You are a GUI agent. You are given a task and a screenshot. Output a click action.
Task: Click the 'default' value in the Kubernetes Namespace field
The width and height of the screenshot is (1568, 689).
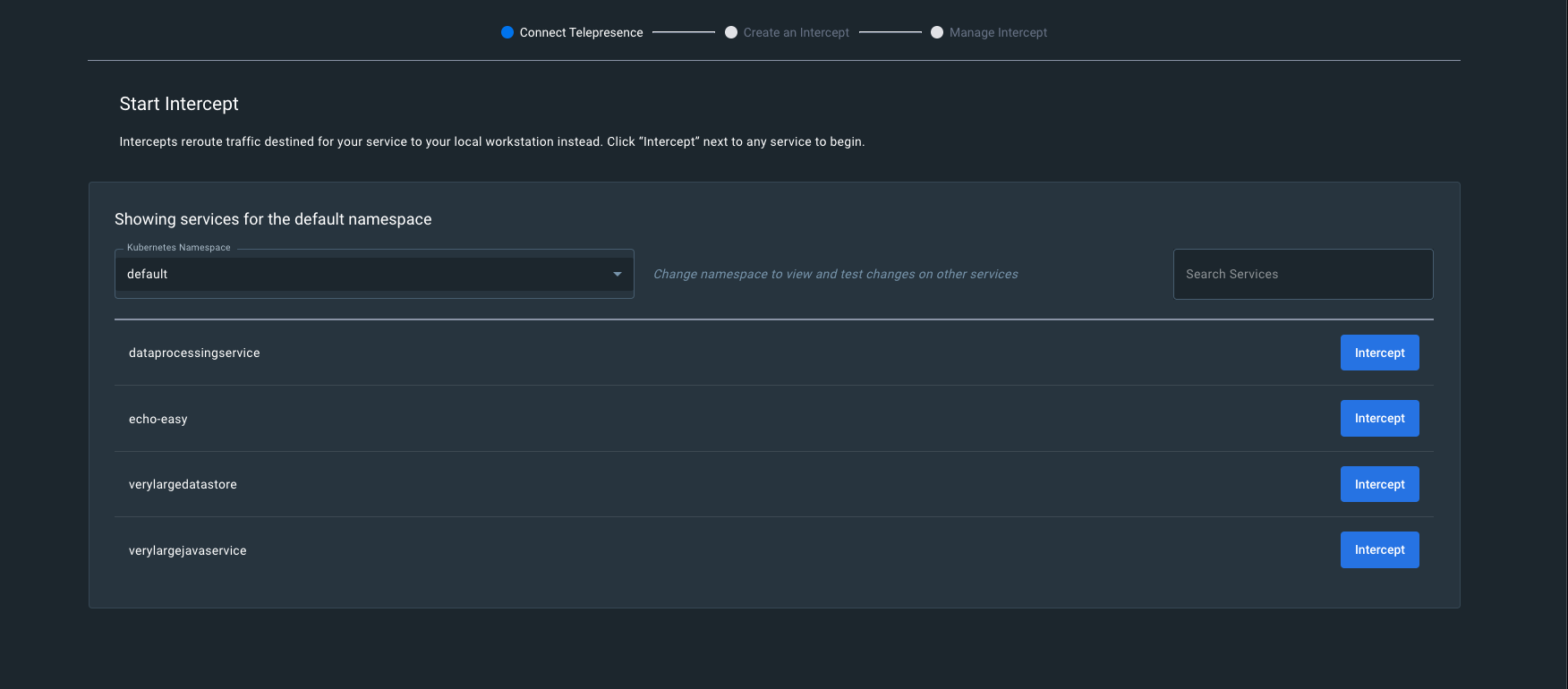pyautogui.click(x=148, y=274)
